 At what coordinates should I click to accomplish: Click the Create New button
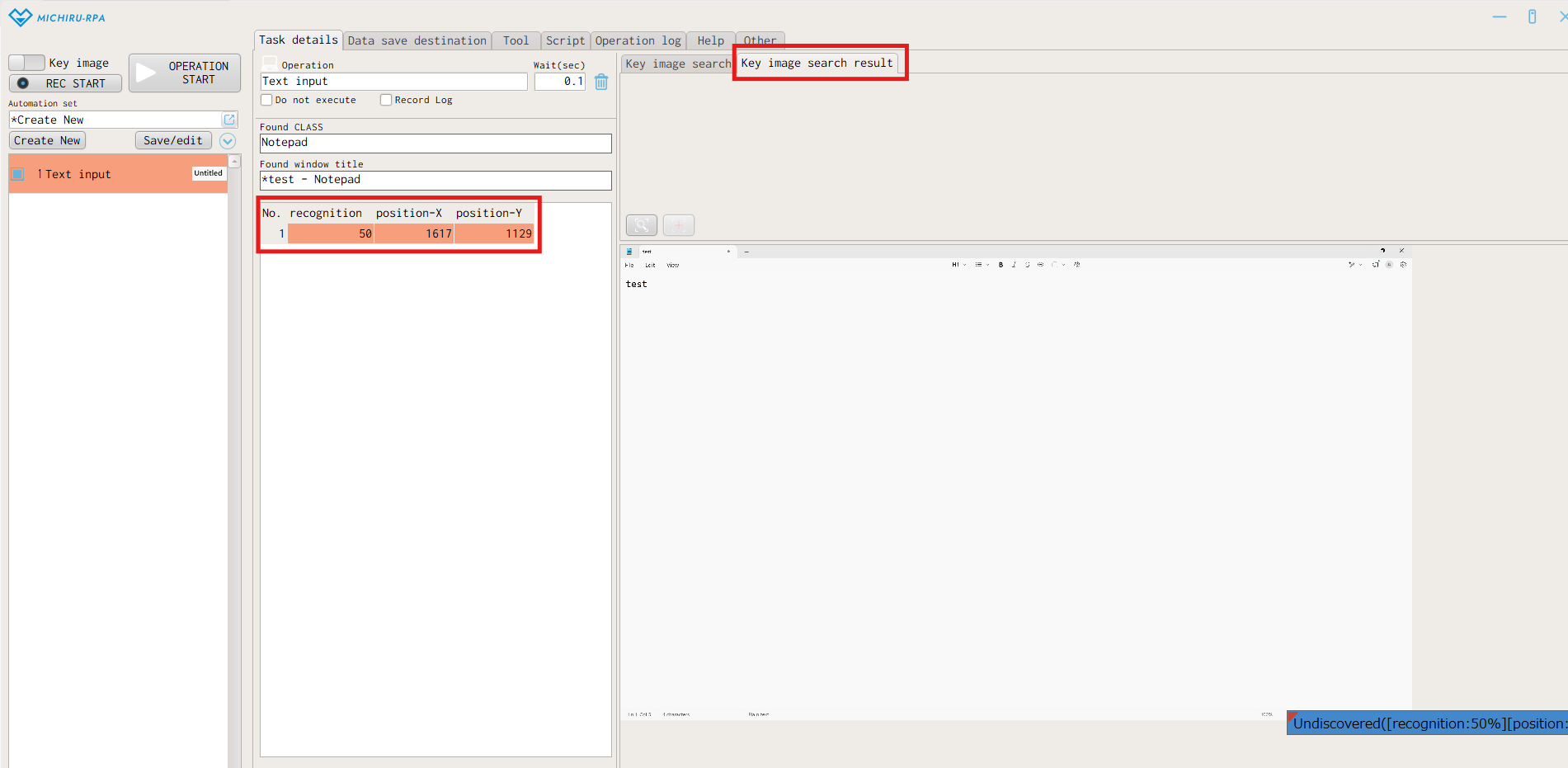coord(47,140)
